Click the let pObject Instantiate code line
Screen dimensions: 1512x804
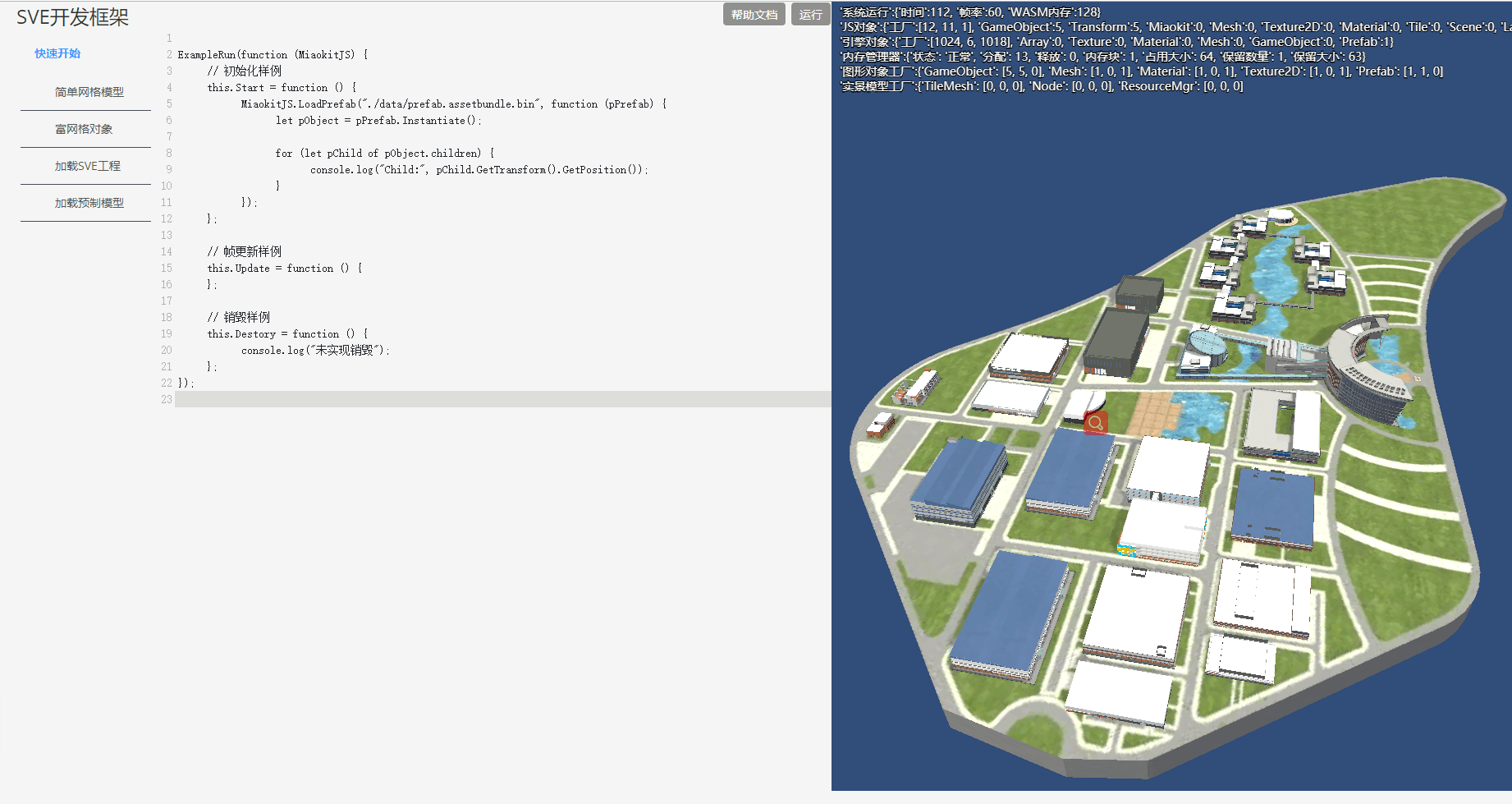(378, 121)
